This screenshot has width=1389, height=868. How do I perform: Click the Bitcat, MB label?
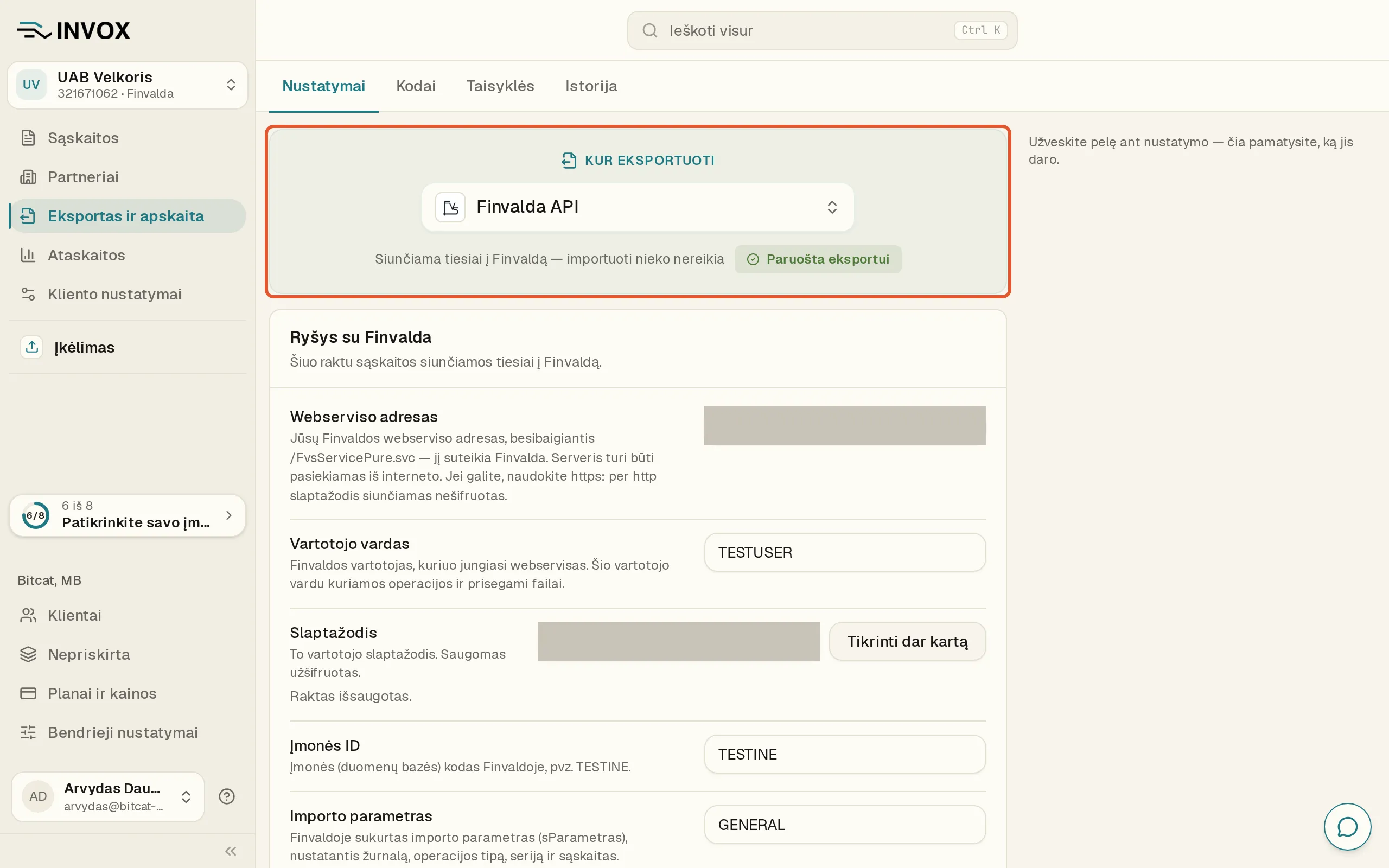tap(49, 580)
